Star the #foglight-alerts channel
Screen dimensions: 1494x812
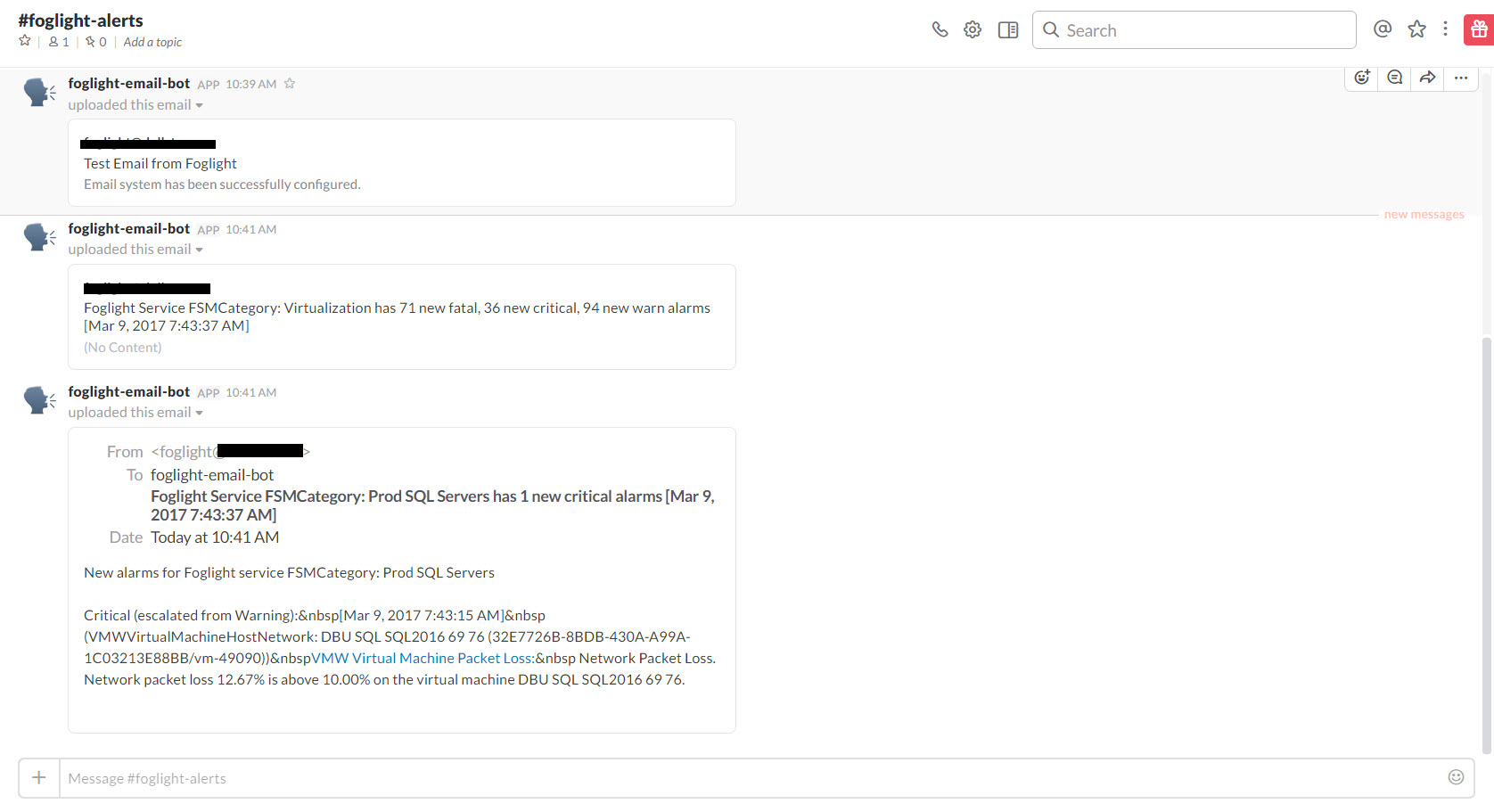(x=25, y=41)
